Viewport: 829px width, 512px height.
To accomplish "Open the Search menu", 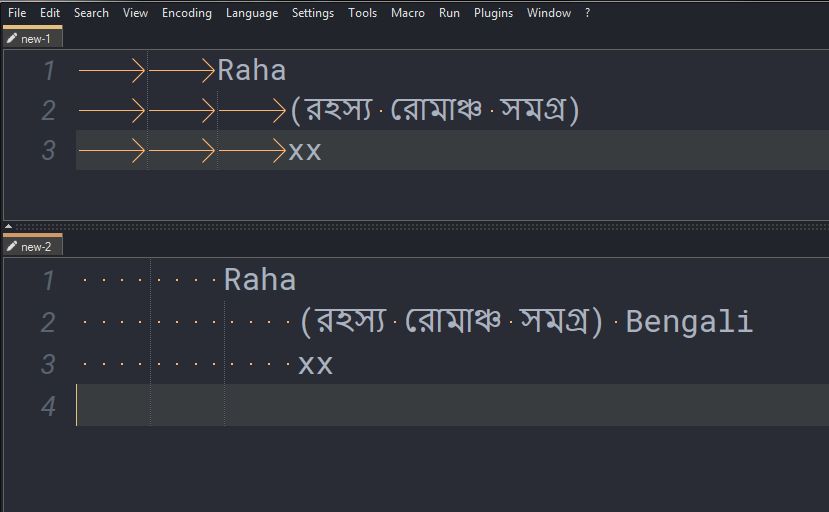I will tap(91, 13).
